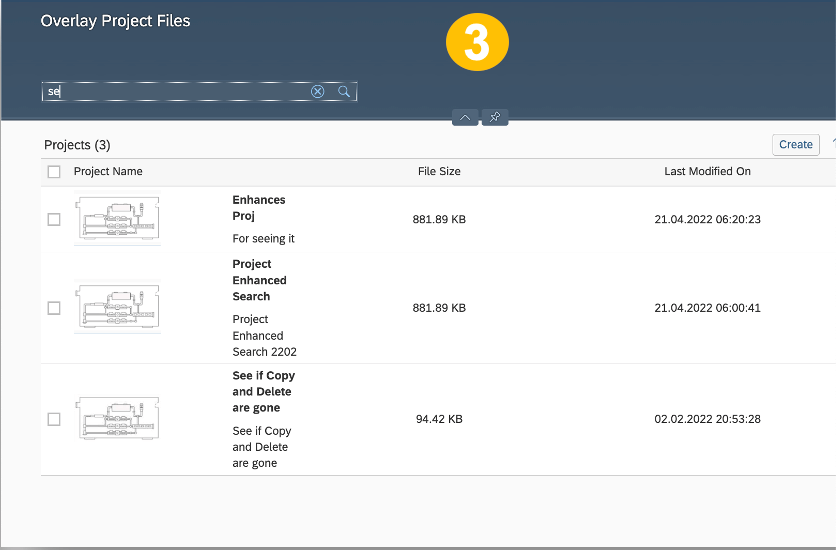This screenshot has width=836, height=550.
Task: Clear the search field with the X icon
Action: tap(317, 92)
